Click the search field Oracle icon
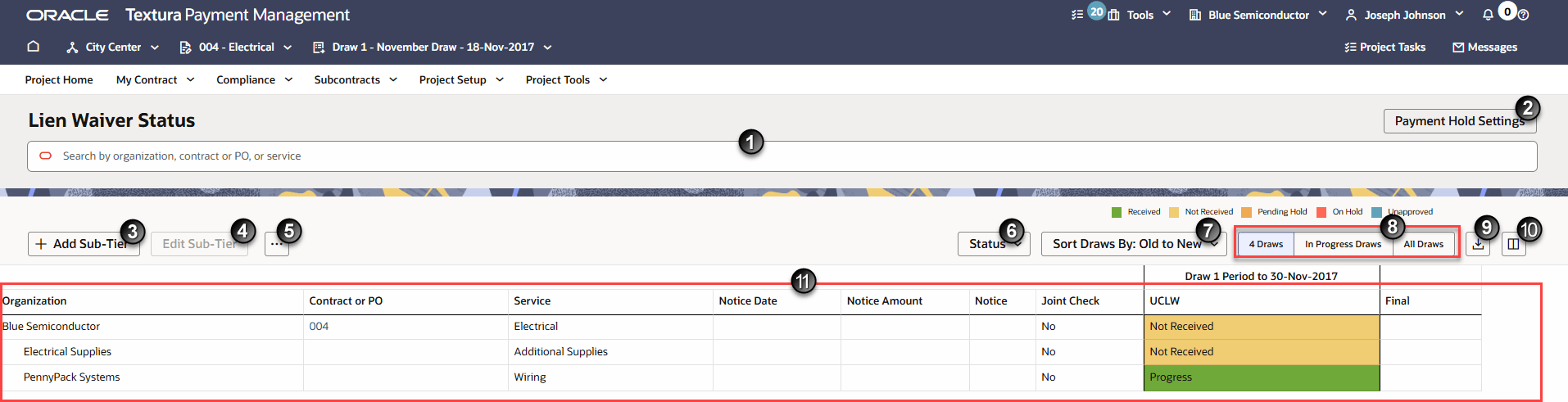 point(46,156)
